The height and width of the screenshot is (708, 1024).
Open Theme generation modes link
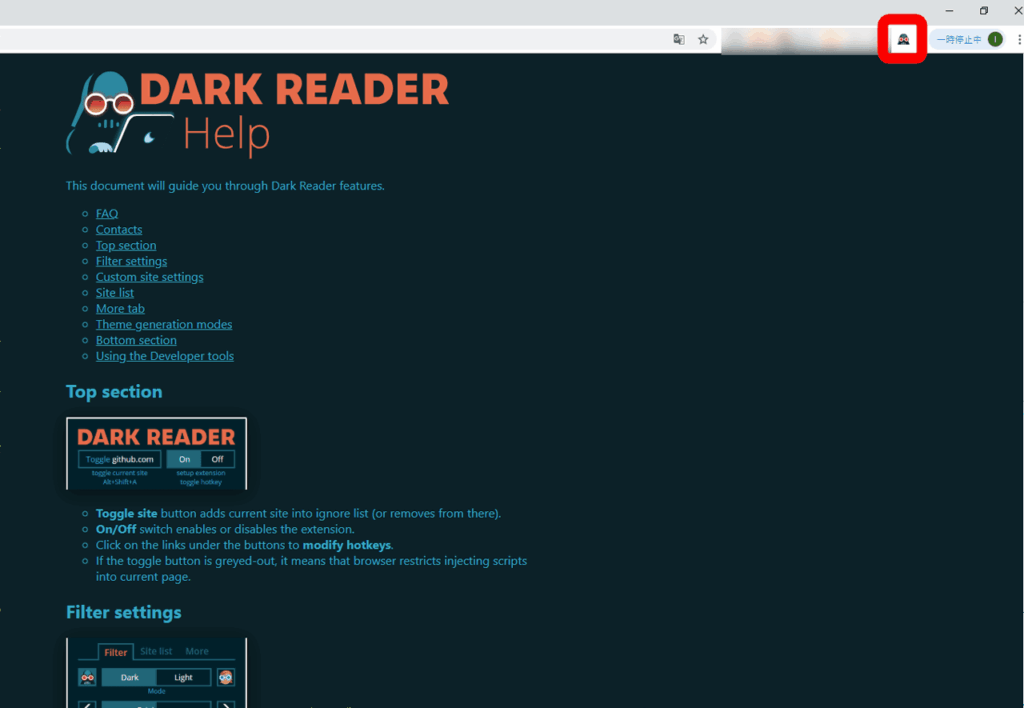(x=164, y=325)
